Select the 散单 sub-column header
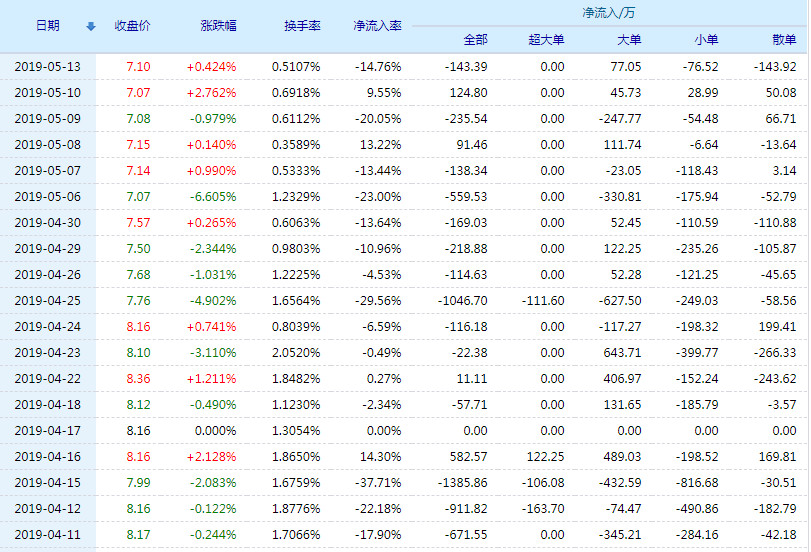 pyautogui.click(x=784, y=40)
